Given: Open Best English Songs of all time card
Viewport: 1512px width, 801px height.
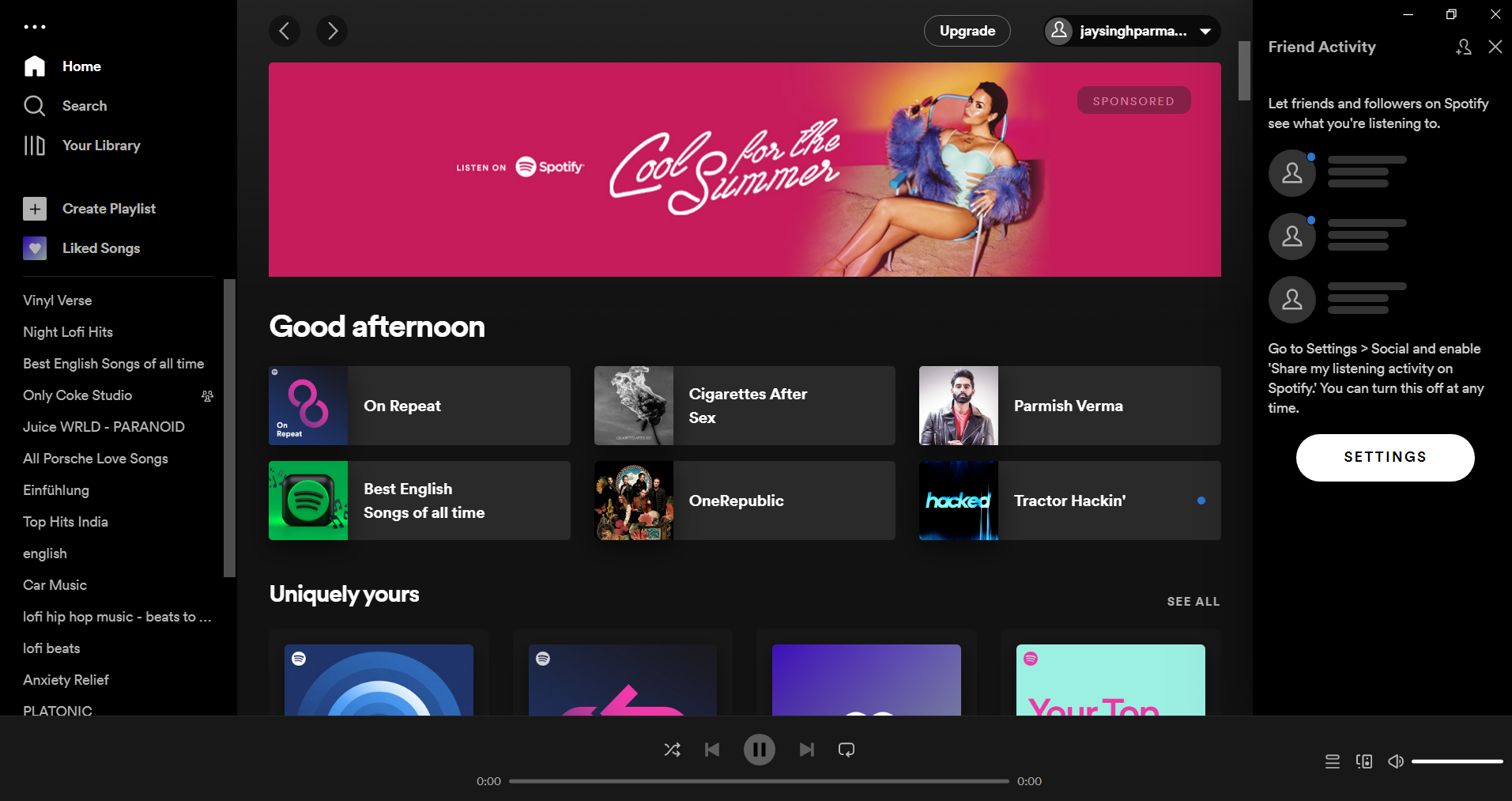Looking at the screenshot, I should [420, 501].
